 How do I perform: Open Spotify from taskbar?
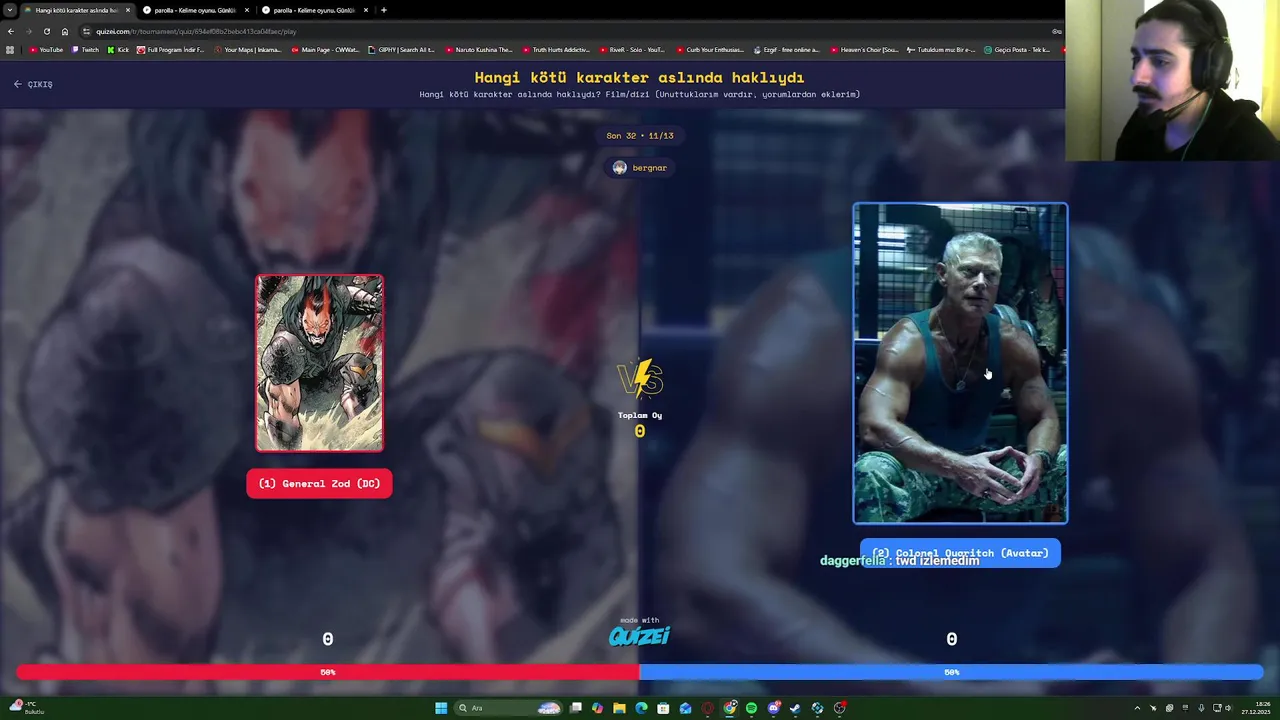pos(751,708)
